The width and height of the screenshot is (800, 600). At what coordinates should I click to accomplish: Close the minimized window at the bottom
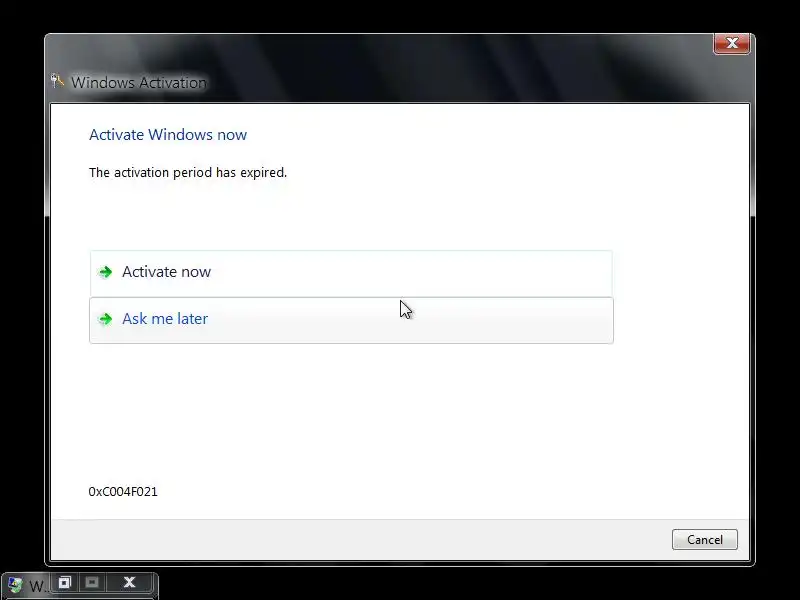[129, 582]
